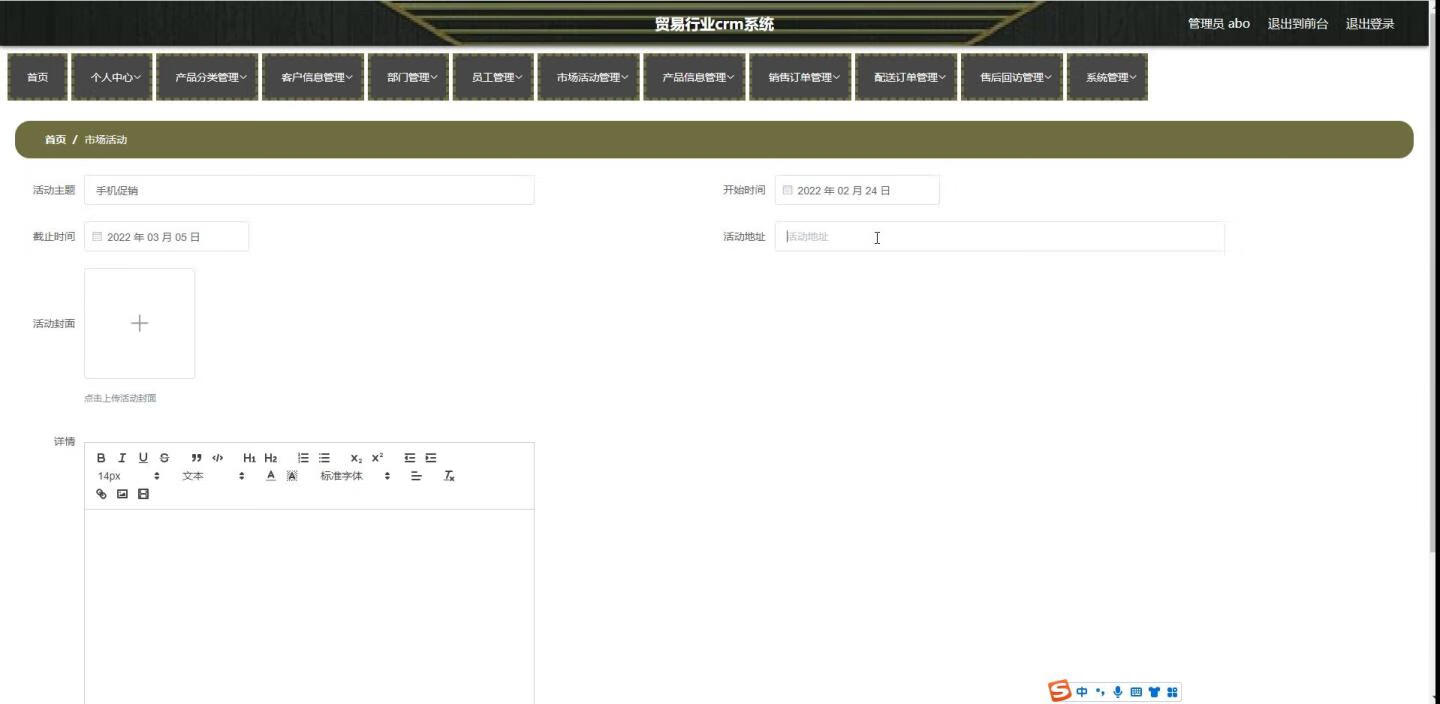
Task: Increase indent with the indent icon
Action: (x=431, y=458)
